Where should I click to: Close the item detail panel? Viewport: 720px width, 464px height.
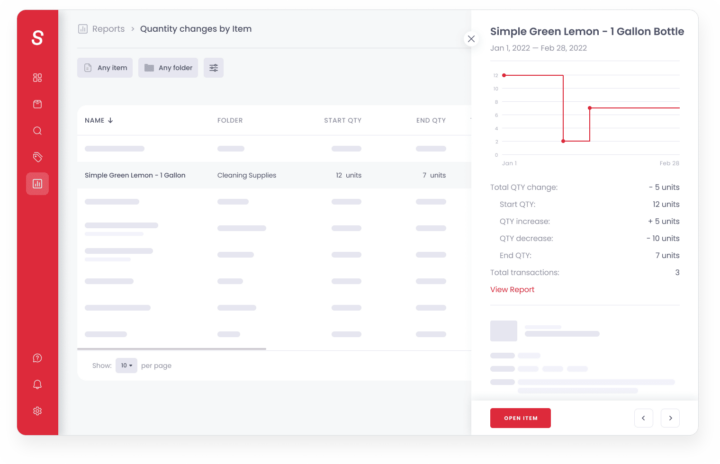(x=471, y=39)
